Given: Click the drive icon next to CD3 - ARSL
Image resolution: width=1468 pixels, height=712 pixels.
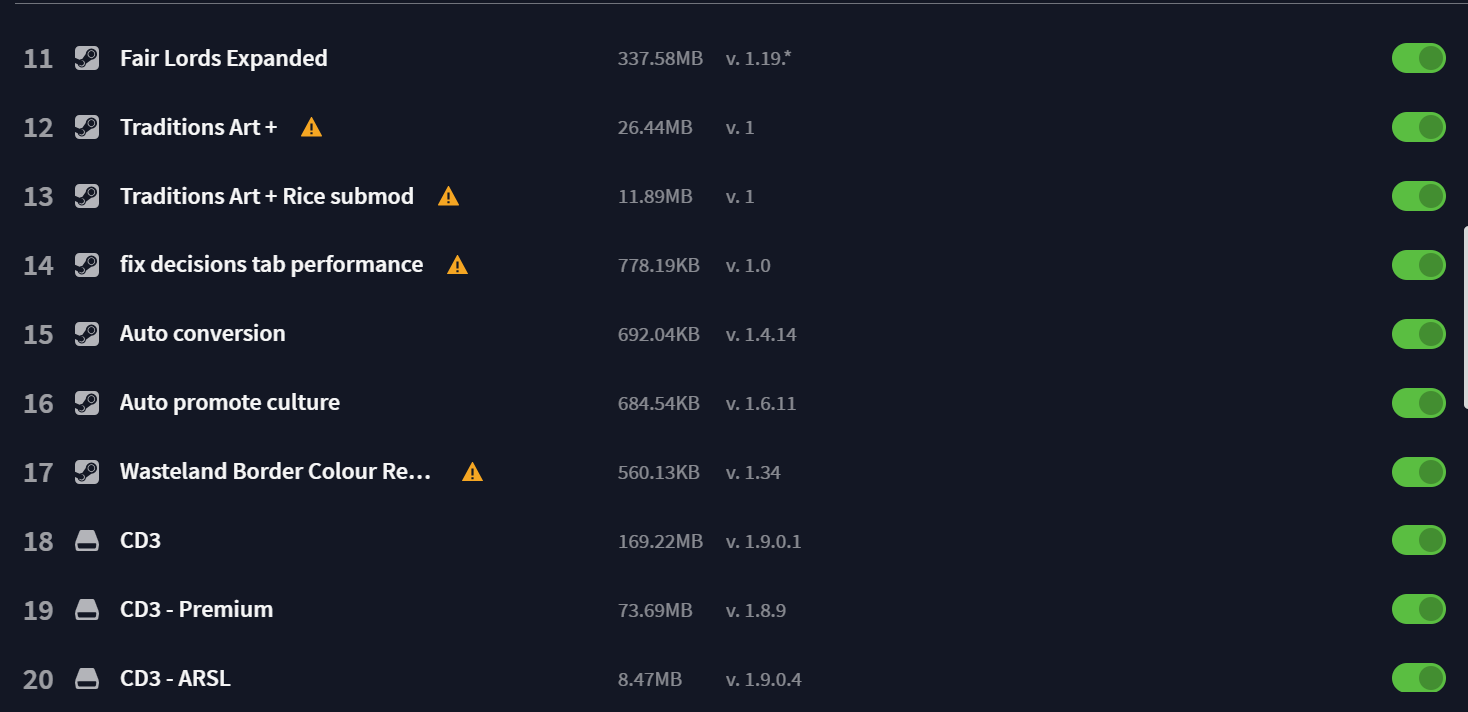Looking at the screenshot, I should pos(87,679).
